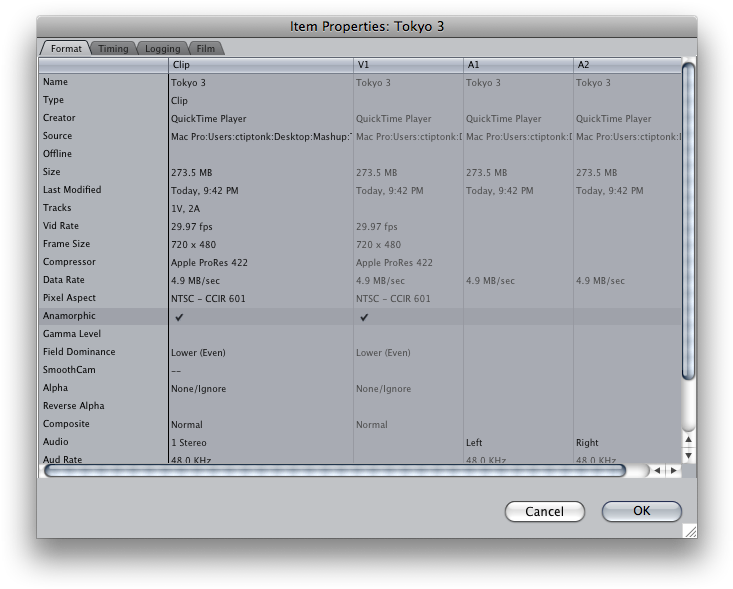The image size is (733, 589).
Task: Toggle Anamorphic checkmark in Clip column
Action: pyautogui.click(x=179, y=317)
